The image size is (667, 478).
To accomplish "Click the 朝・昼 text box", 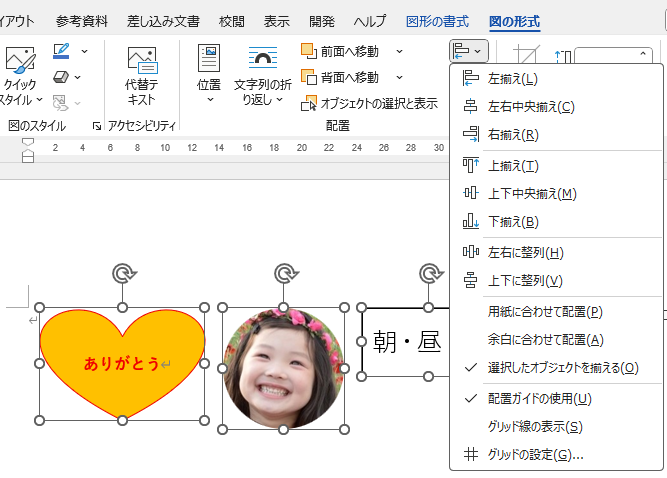I will (406, 342).
